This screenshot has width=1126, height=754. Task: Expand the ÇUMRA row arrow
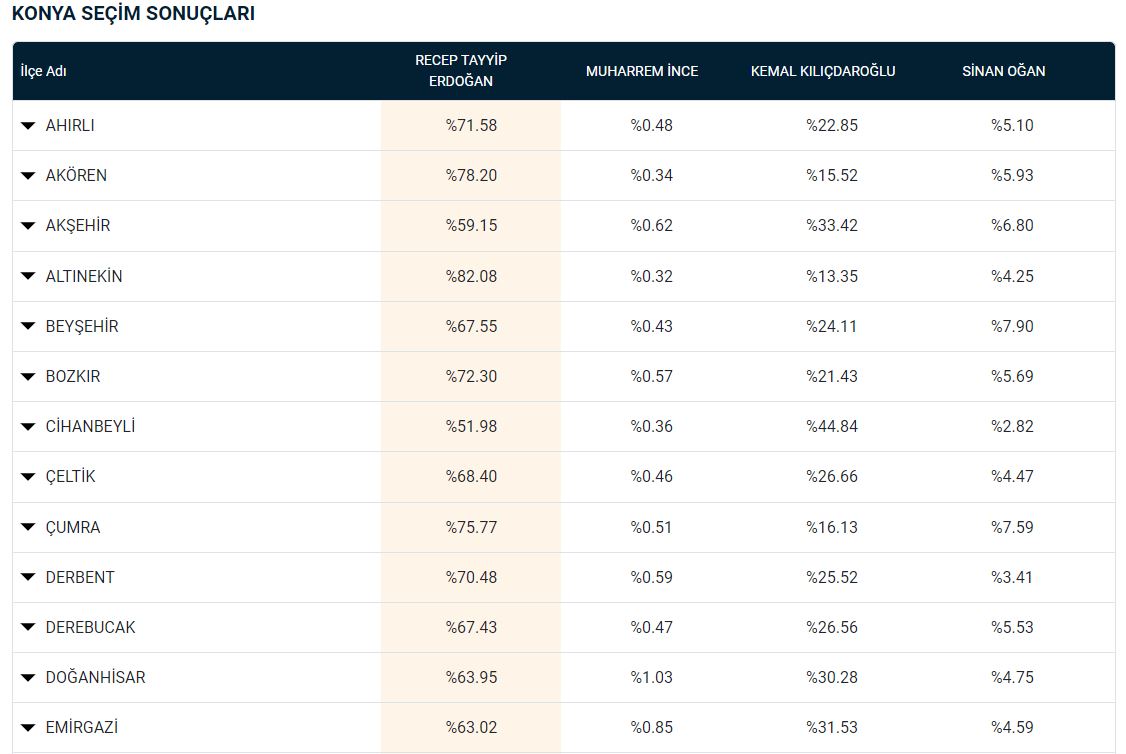click(x=28, y=528)
